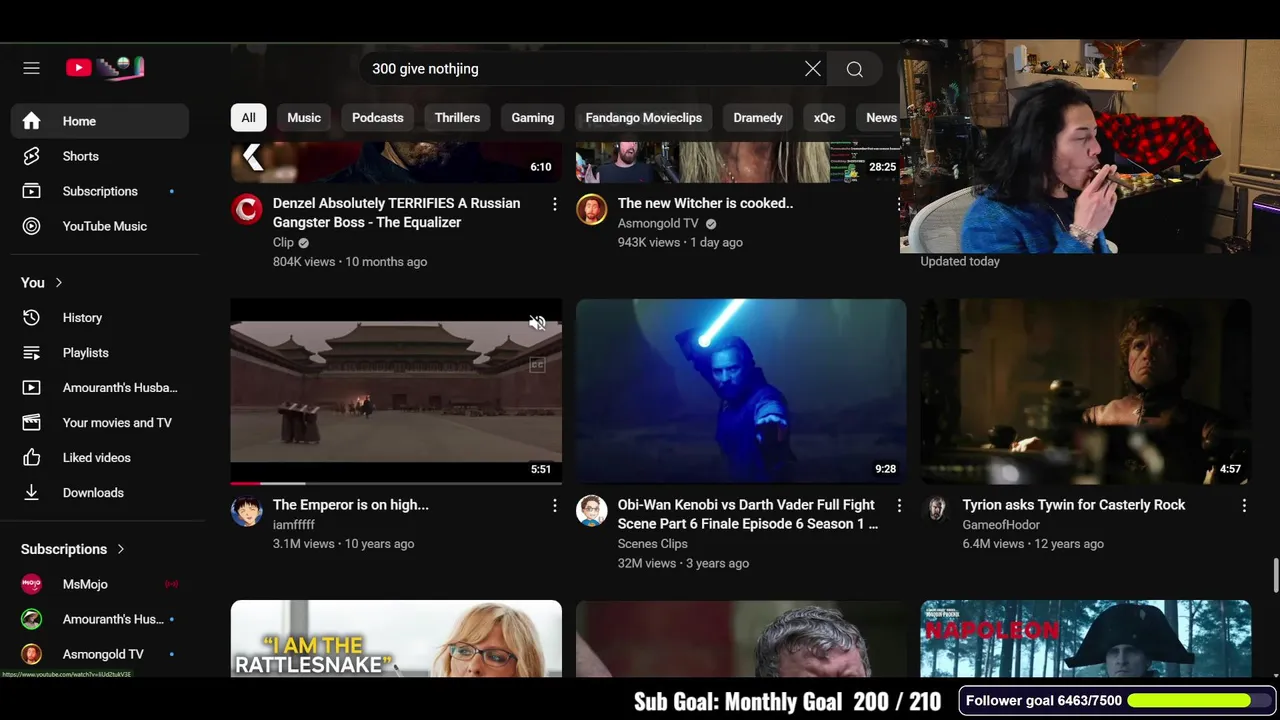Open the hamburger guide menu
1280x720 pixels.
click(x=31, y=68)
